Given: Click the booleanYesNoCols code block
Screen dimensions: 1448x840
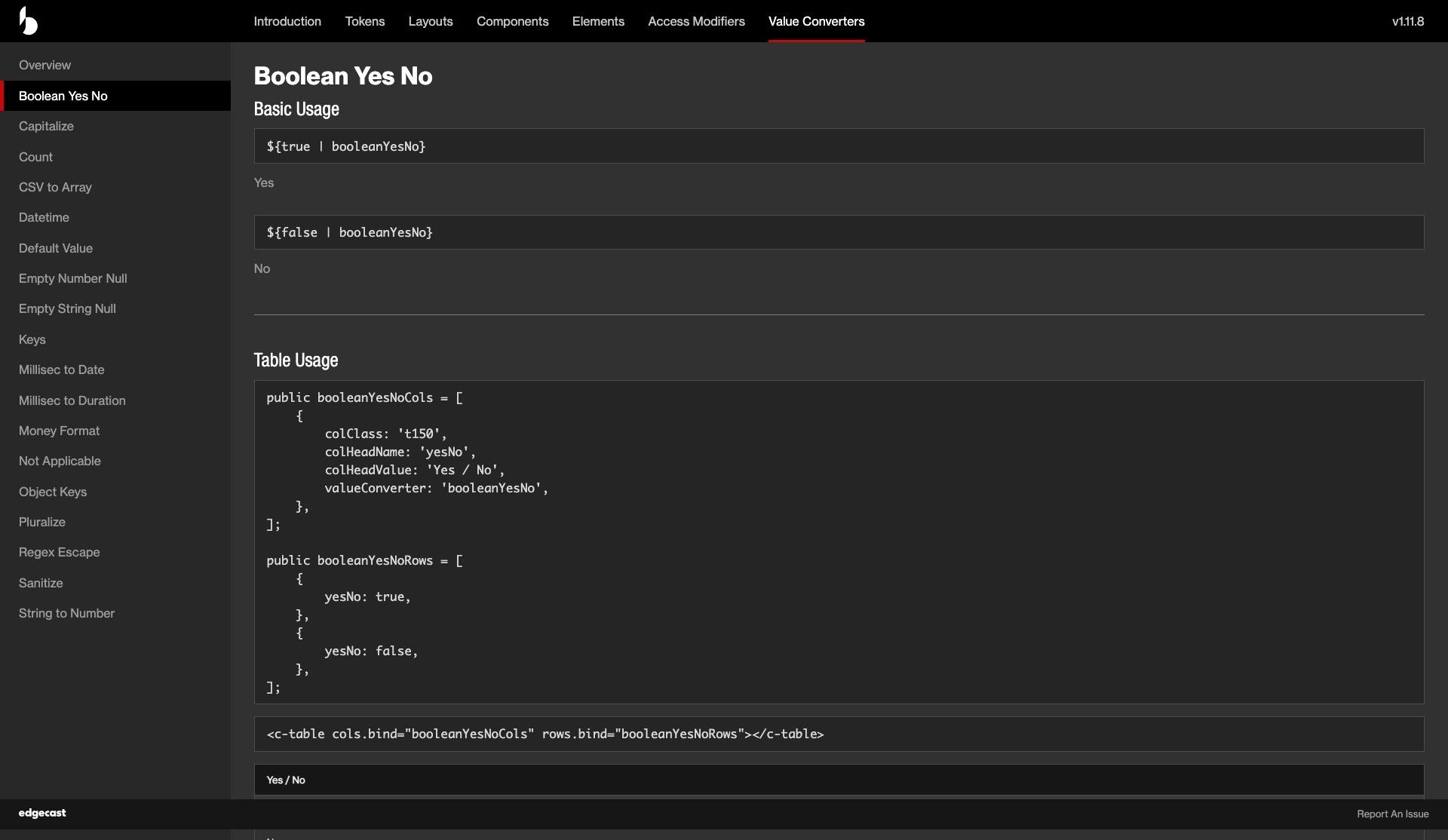Looking at the screenshot, I should click(839, 542).
